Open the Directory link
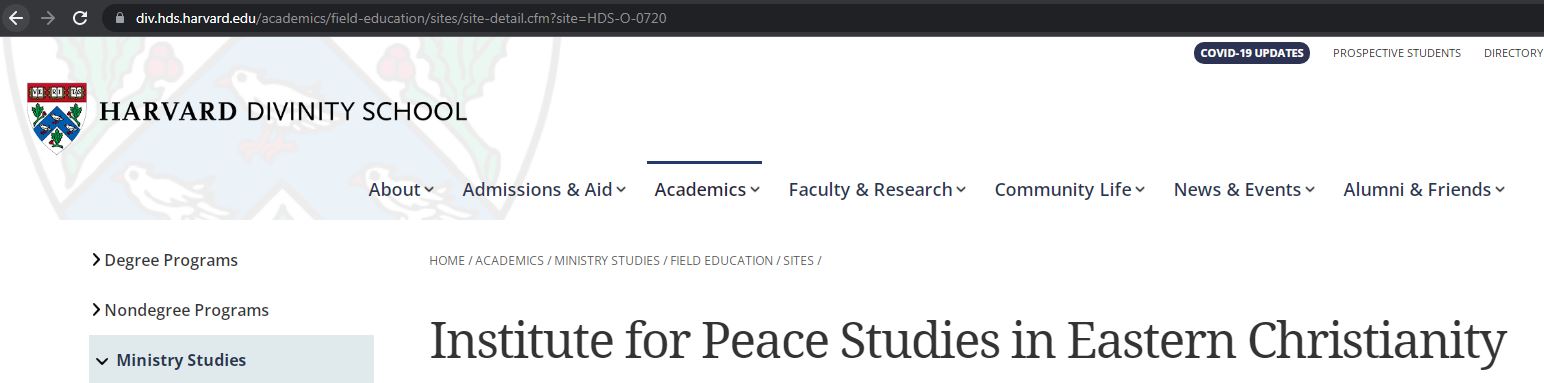Screen dimensions: 1544x383 [1513, 53]
